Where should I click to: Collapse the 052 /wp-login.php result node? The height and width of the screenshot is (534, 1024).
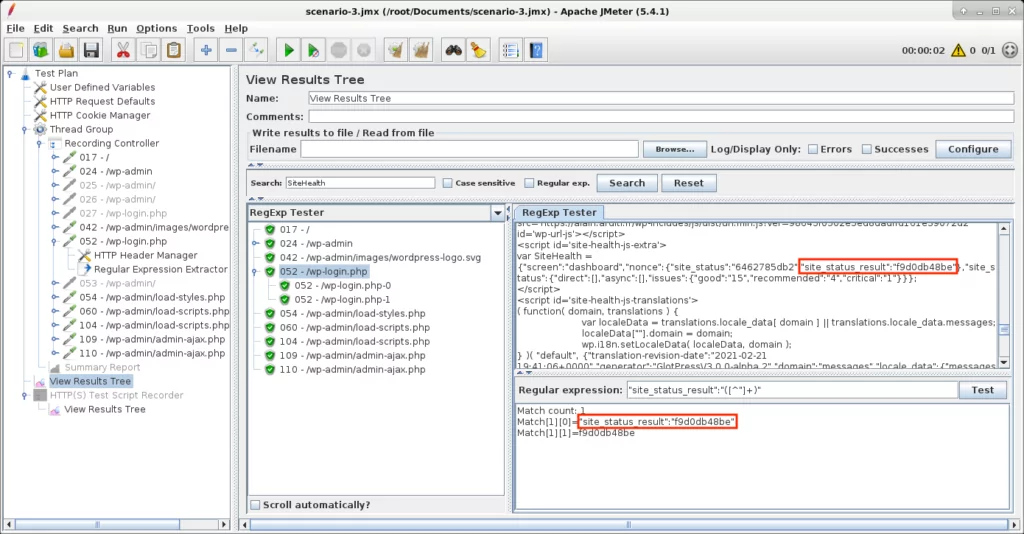257,271
